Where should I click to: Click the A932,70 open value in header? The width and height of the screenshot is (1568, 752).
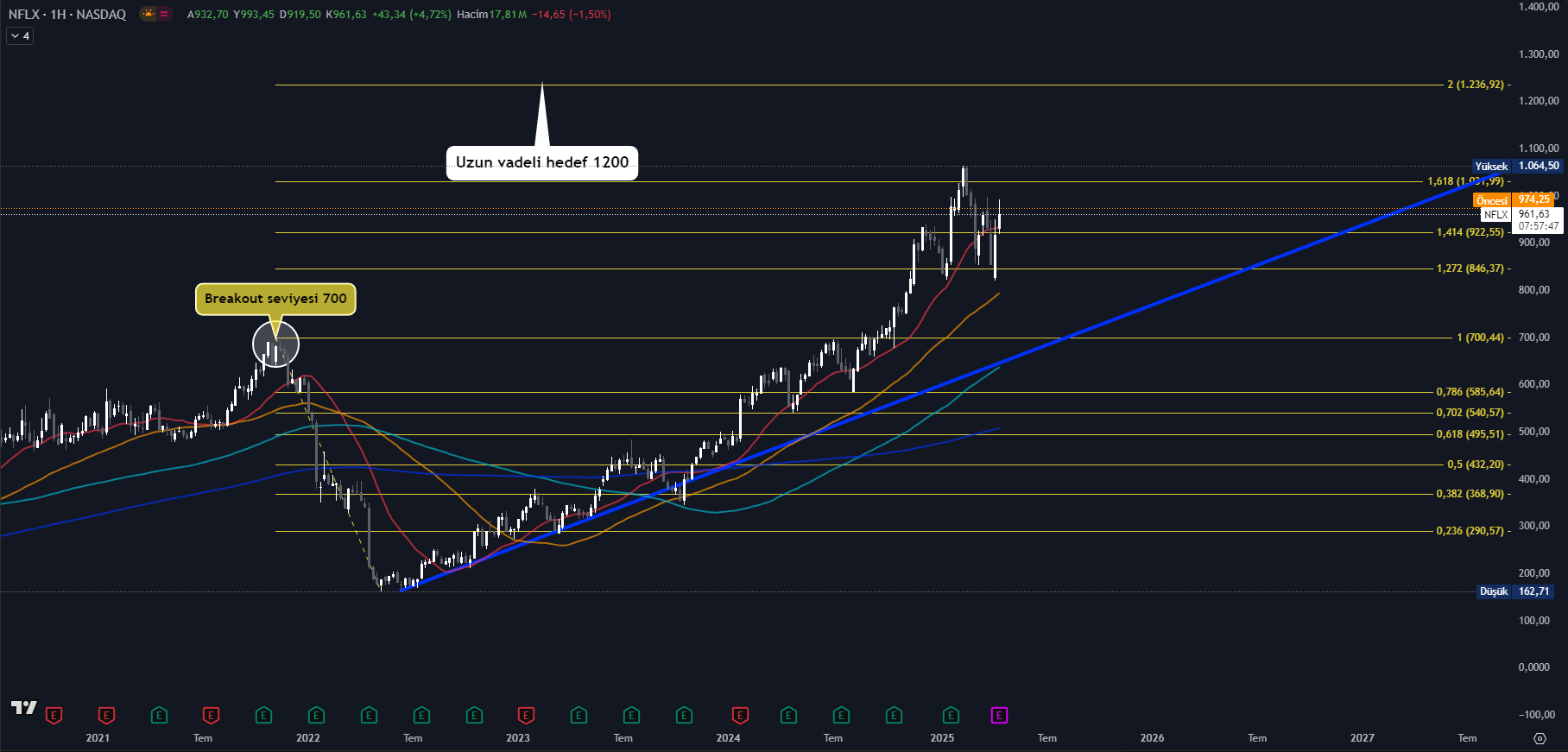[x=207, y=15]
